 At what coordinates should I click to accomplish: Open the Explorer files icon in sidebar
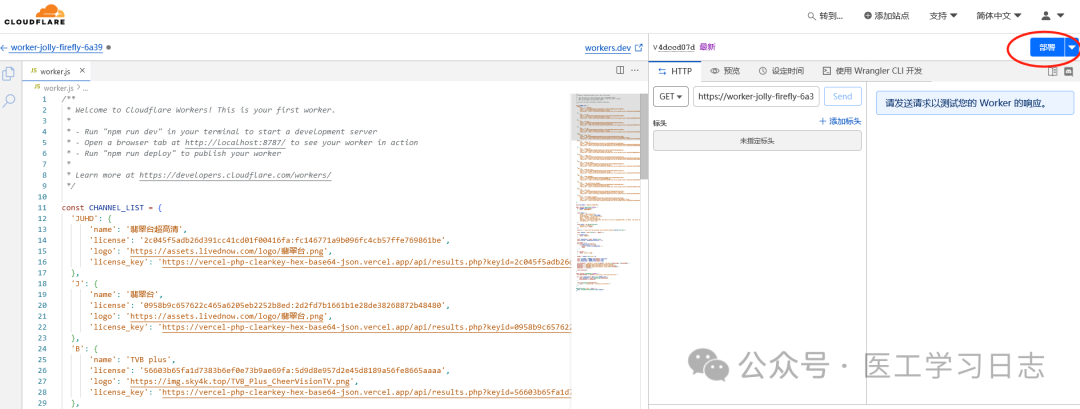tap(9, 74)
